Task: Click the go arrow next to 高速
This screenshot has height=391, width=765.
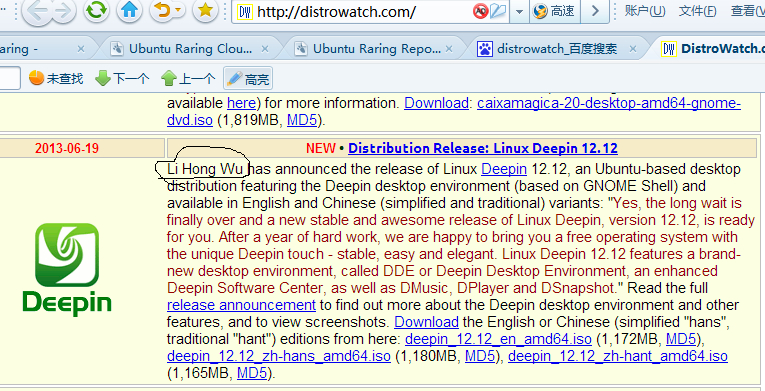Action: [595, 11]
